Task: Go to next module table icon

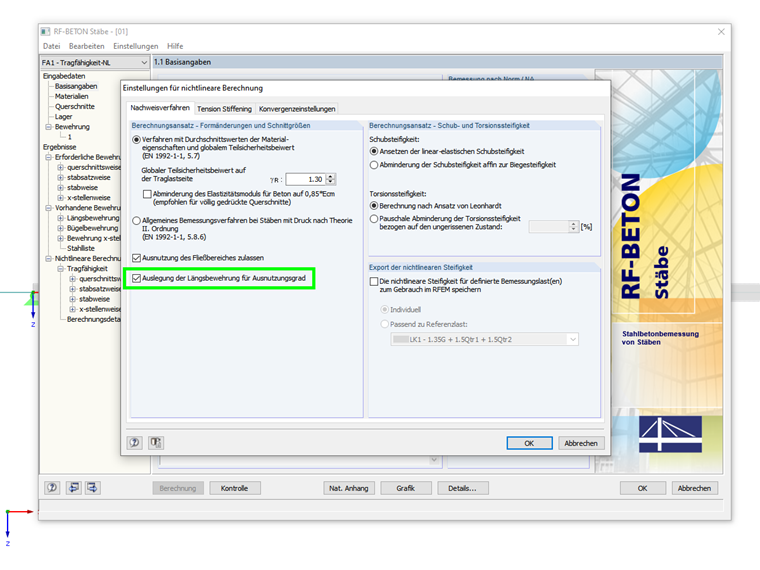Action: coord(93,488)
